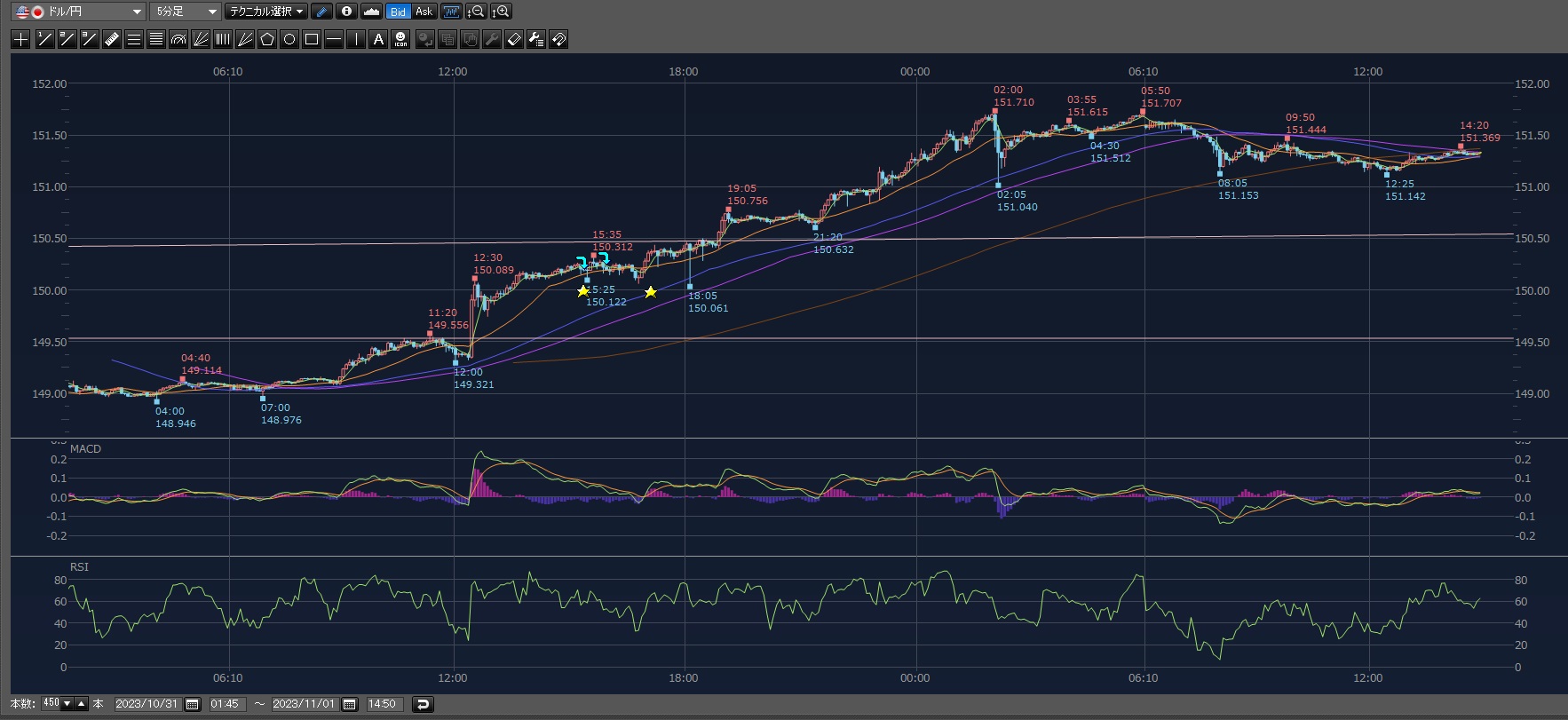This screenshot has width=1568, height=720.
Task: Decrease bar count with down arrow
Action: point(67,704)
